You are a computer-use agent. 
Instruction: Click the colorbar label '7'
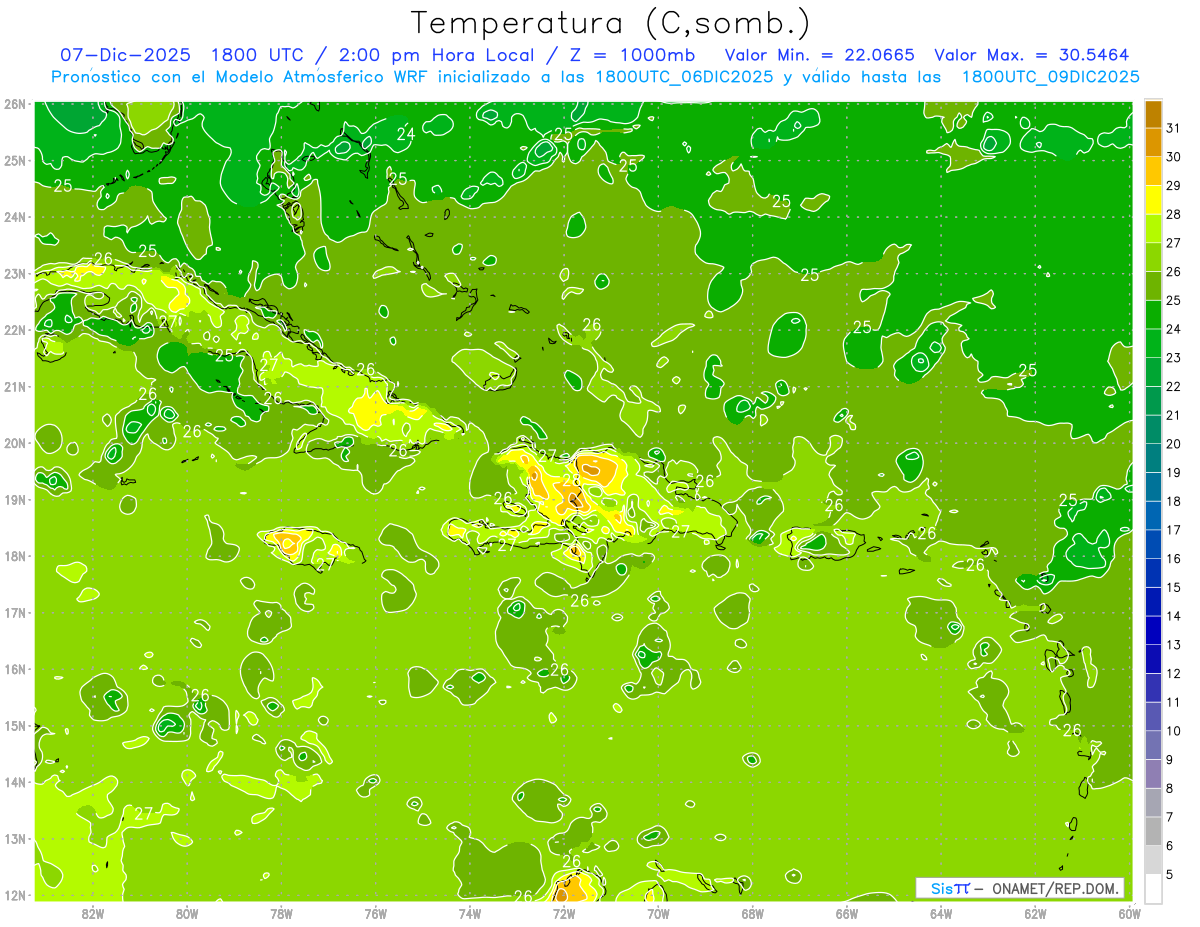pyautogui.click(x=1172, y=817)
